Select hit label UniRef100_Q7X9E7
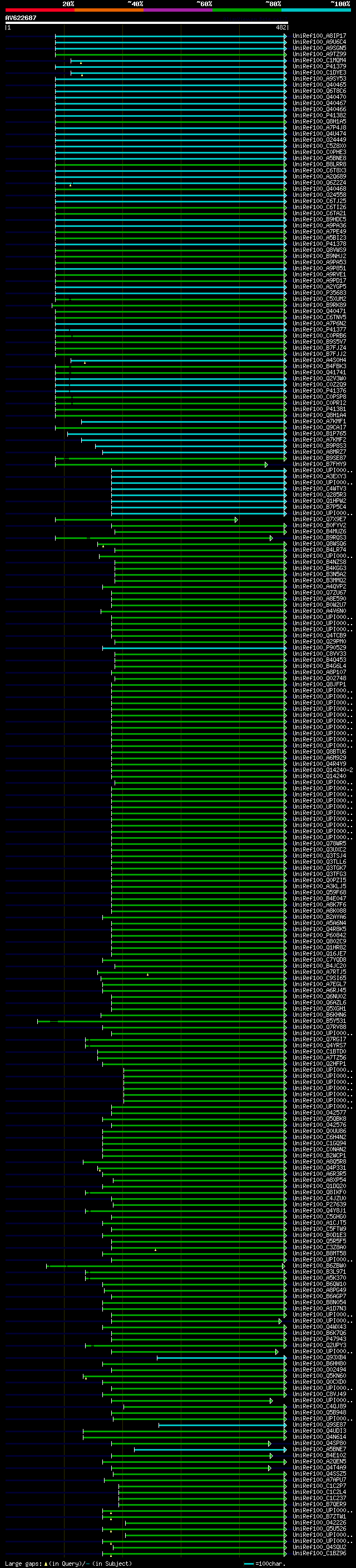The image size is (356, 1568). (319, 519)
